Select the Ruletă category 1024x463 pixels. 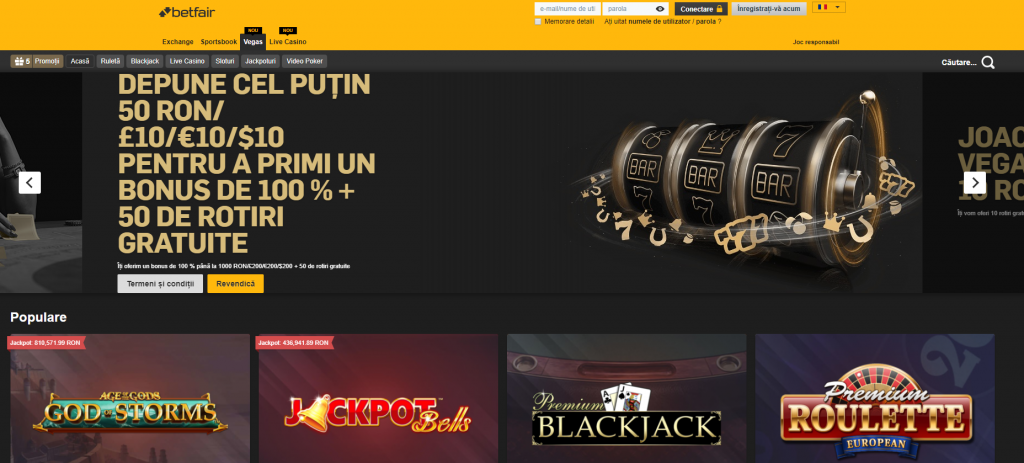tap(110, 61)
